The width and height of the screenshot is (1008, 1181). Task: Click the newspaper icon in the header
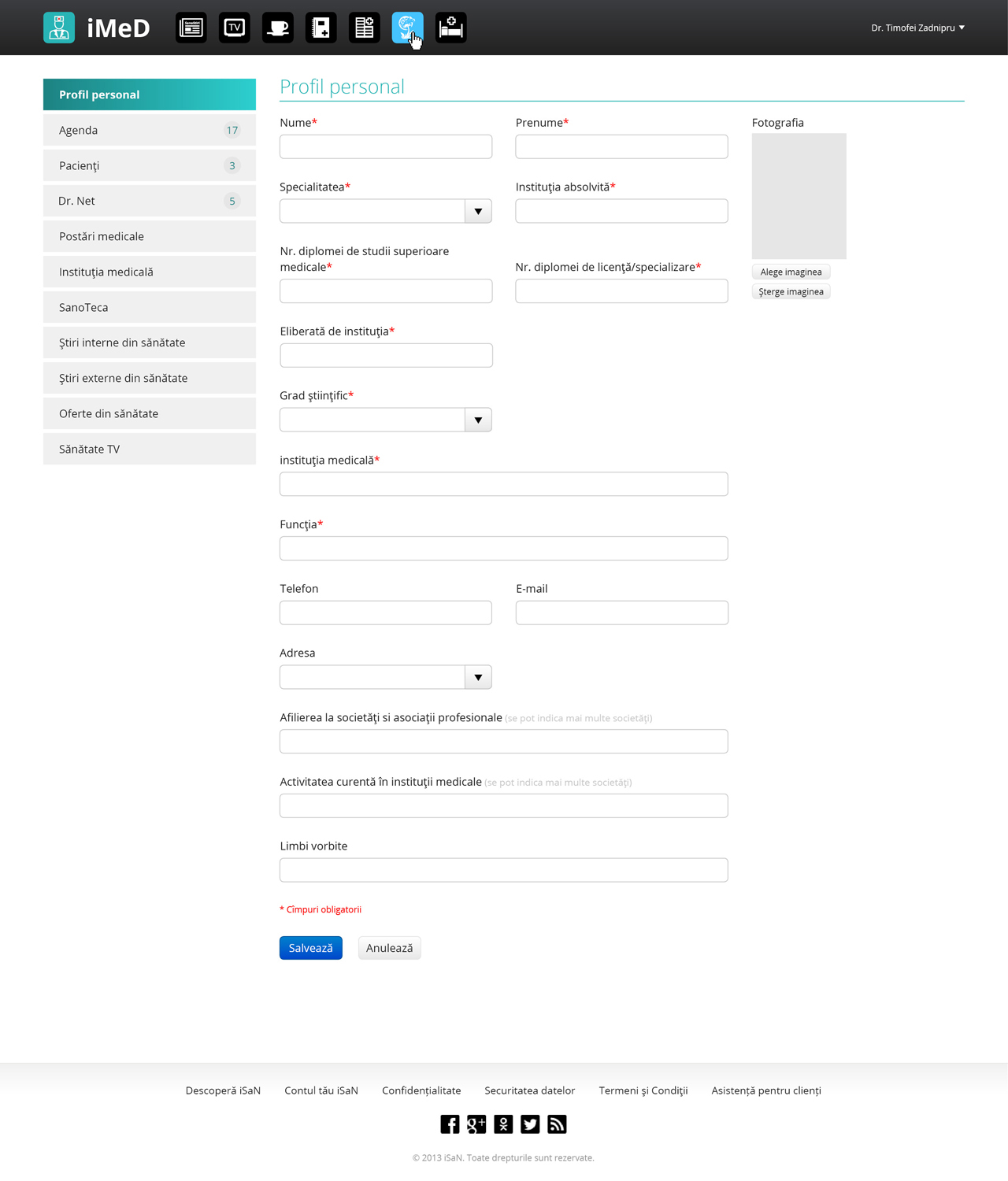click(191, 28)
